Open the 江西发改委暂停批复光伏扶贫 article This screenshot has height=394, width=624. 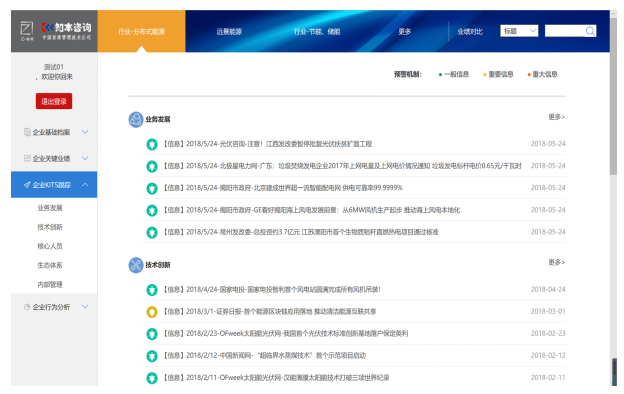[267, 144]
